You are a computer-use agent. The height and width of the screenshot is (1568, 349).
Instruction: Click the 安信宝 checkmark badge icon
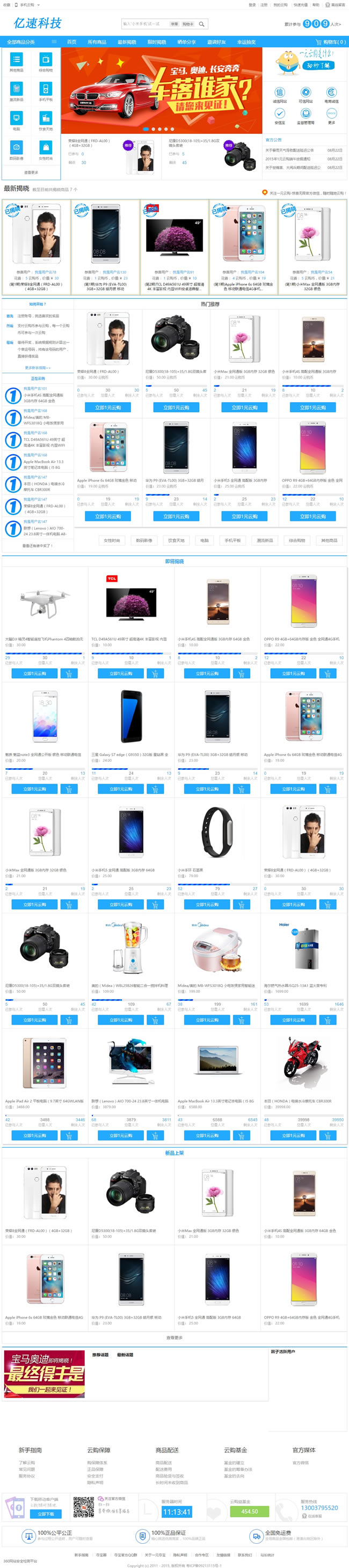[x=280, y=114]
